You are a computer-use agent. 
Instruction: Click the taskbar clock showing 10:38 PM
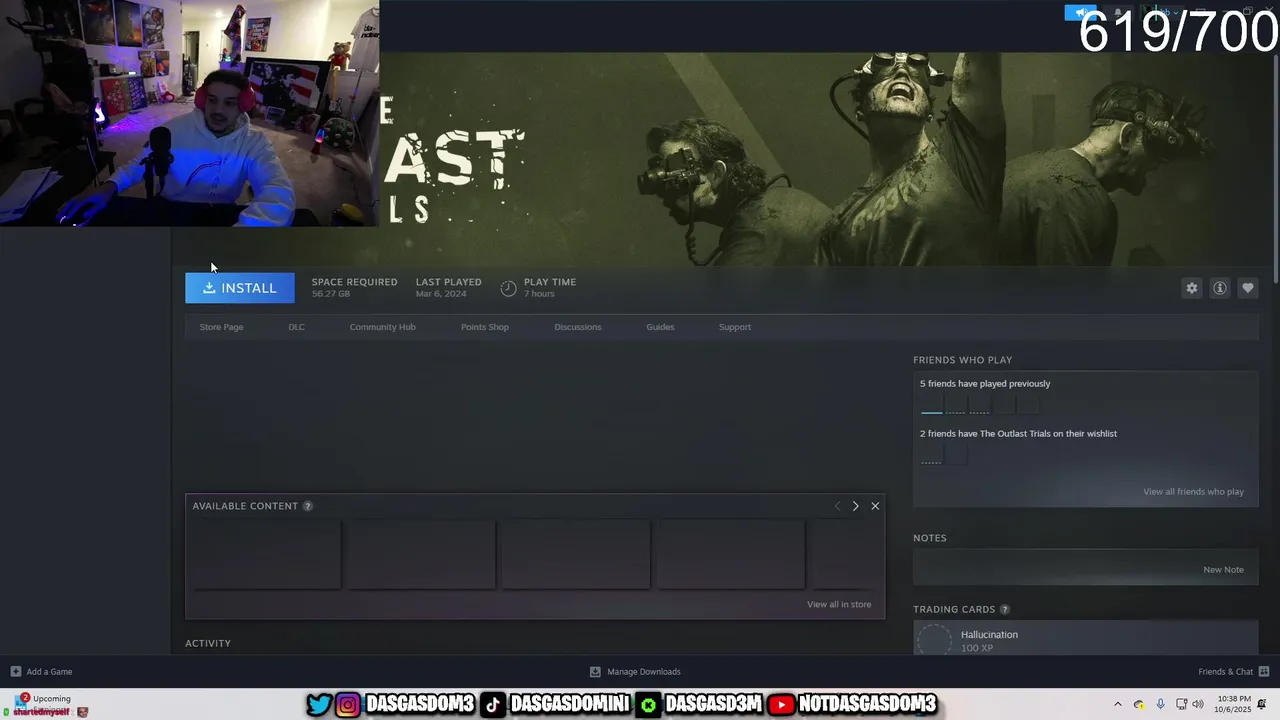click(x=1234, y=704)
